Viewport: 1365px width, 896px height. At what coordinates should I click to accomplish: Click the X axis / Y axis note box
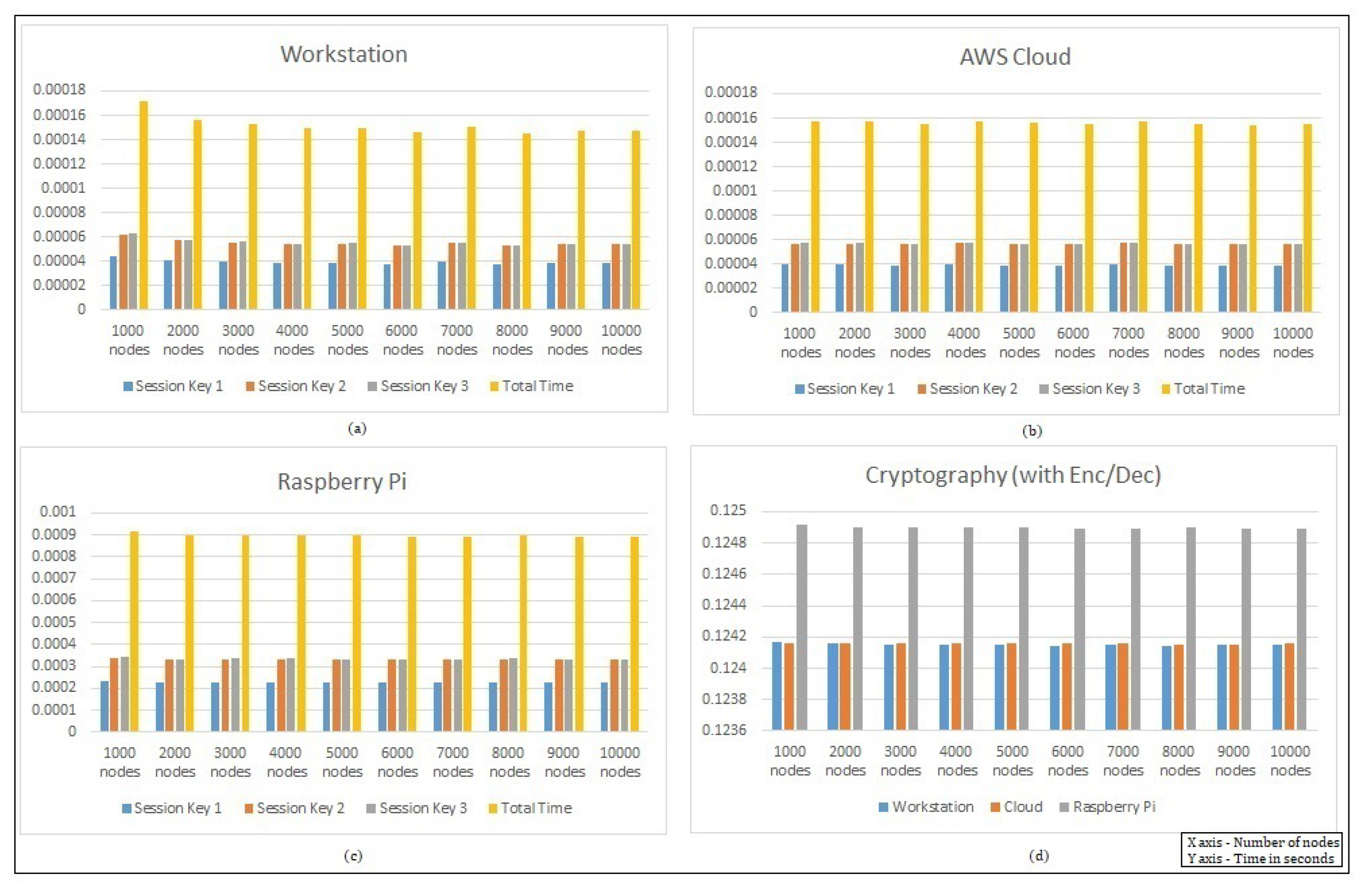[1261, 850]
